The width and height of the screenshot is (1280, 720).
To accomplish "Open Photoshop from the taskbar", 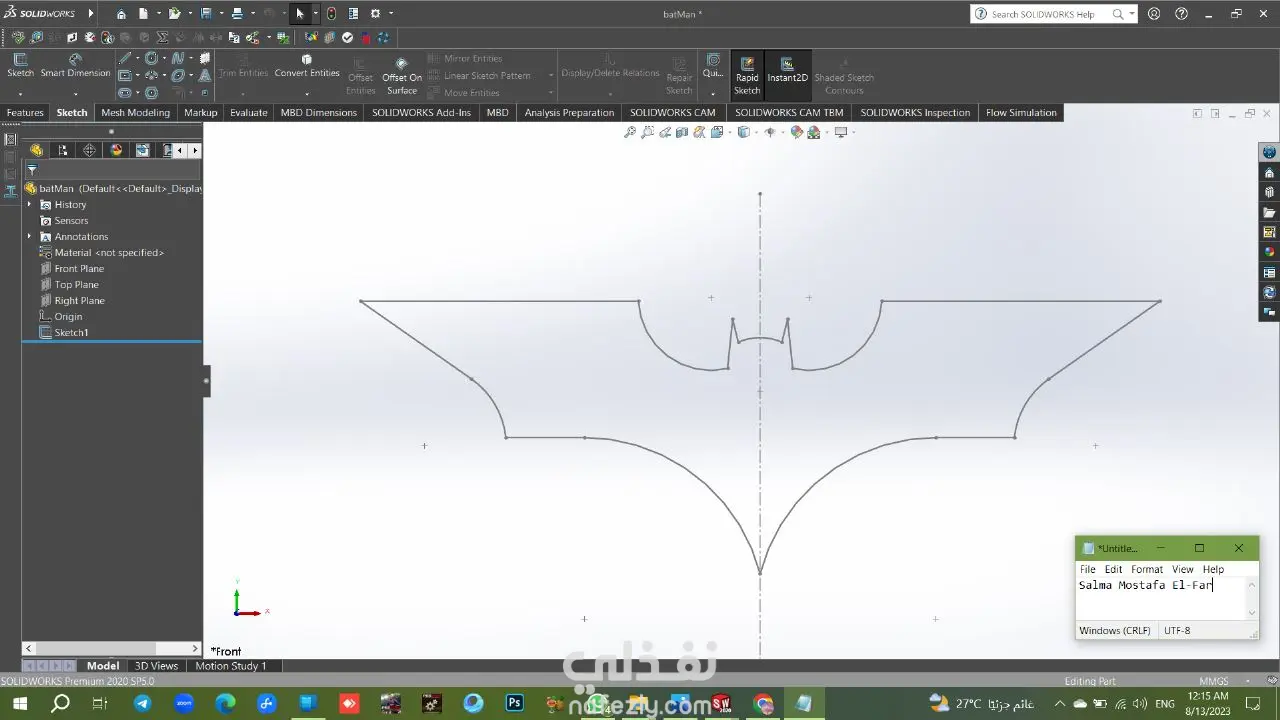I will (x=514, y=703).
